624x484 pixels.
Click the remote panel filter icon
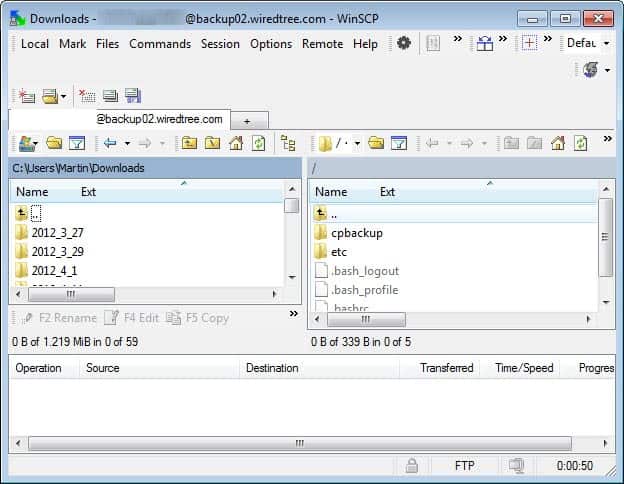click(399, 143)
